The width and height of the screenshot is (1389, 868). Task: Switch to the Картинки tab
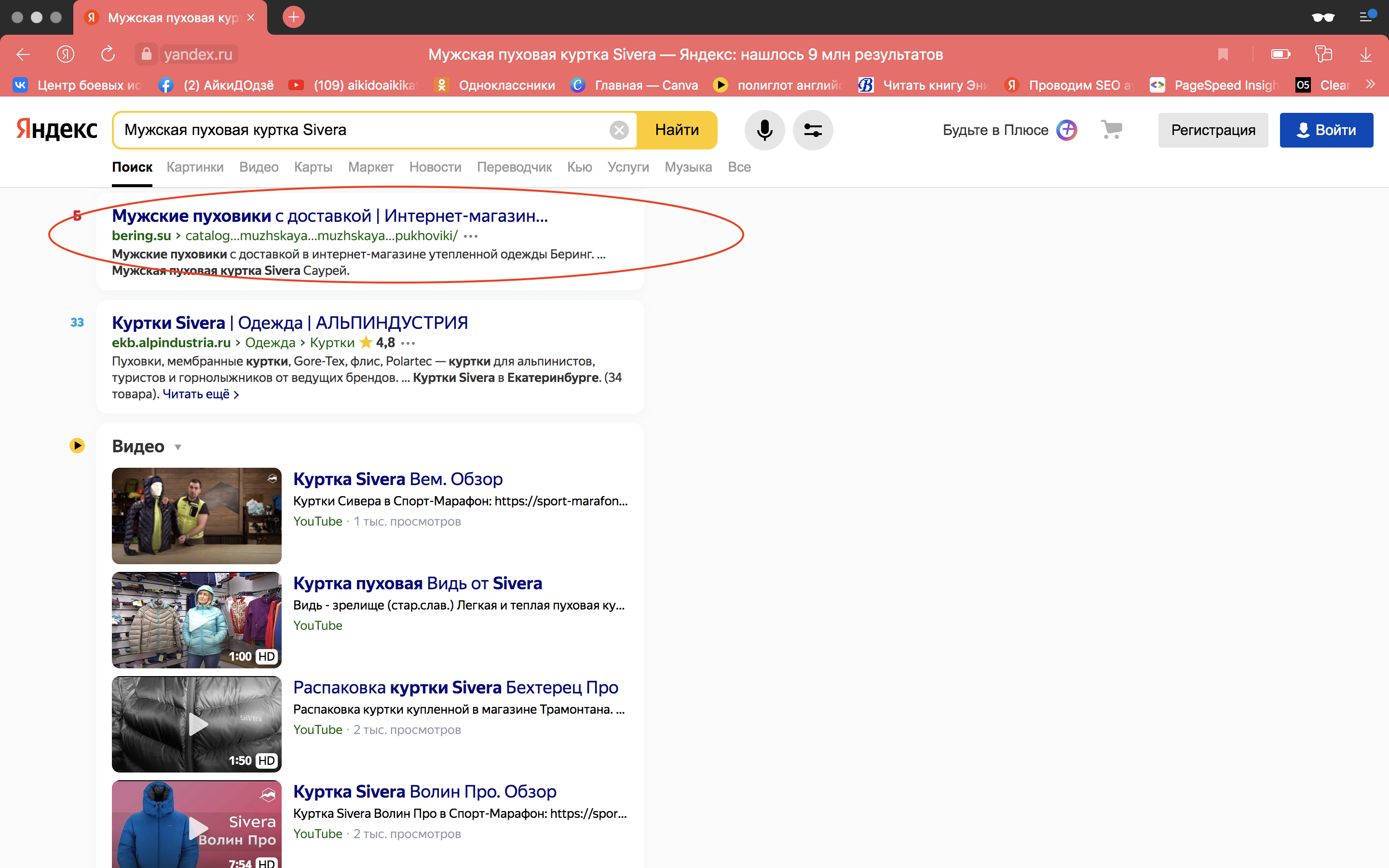[194, 167]
